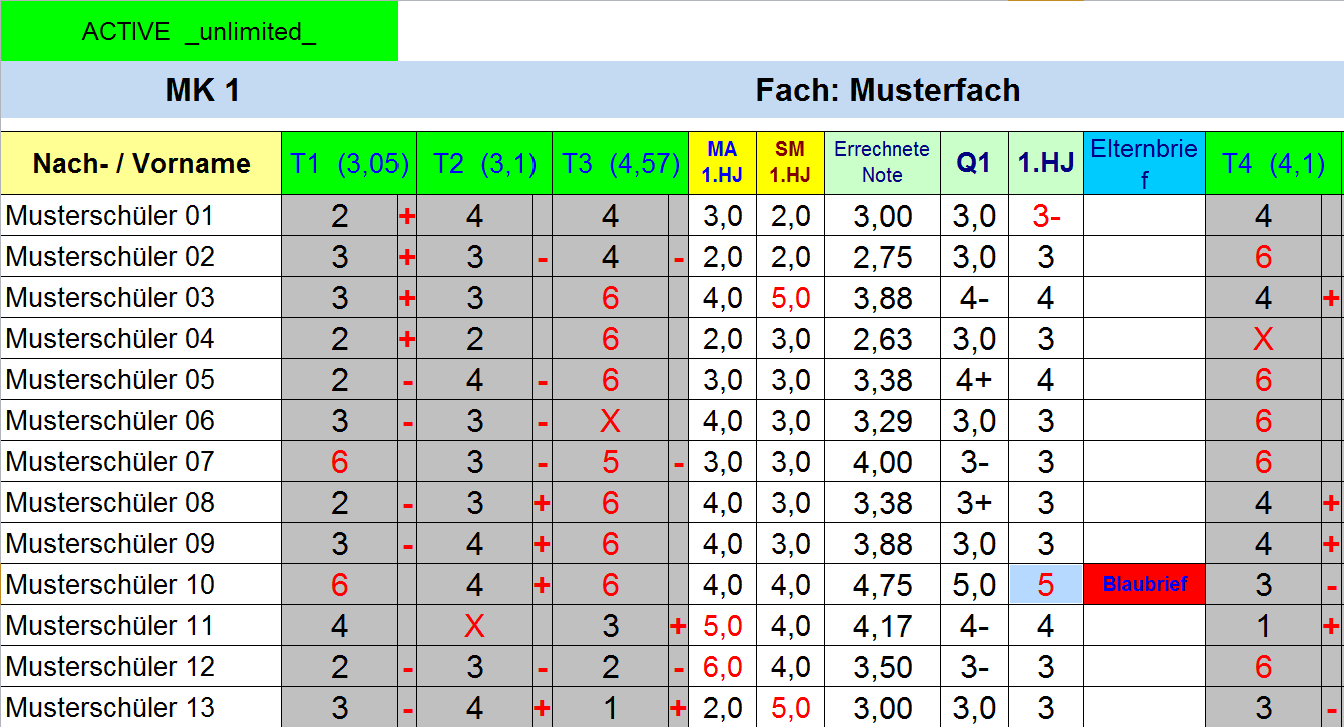Select the name cell "Musterschüler 12"

(x=141, y=667)
